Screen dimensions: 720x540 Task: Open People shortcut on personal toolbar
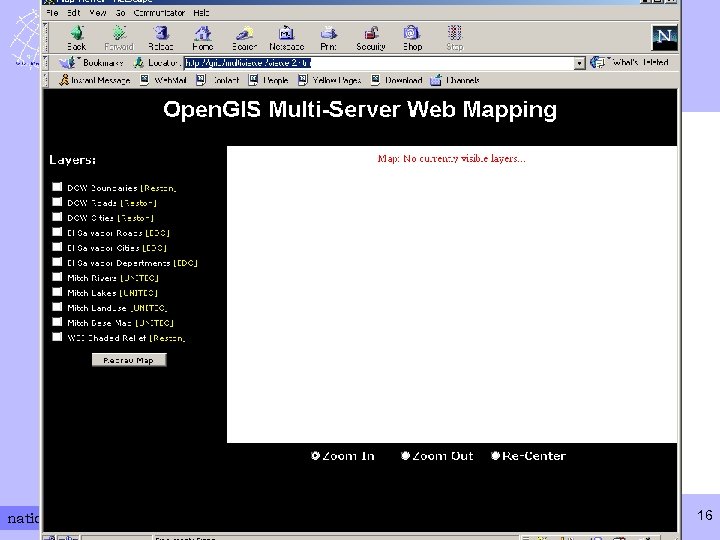click(269, 80)
